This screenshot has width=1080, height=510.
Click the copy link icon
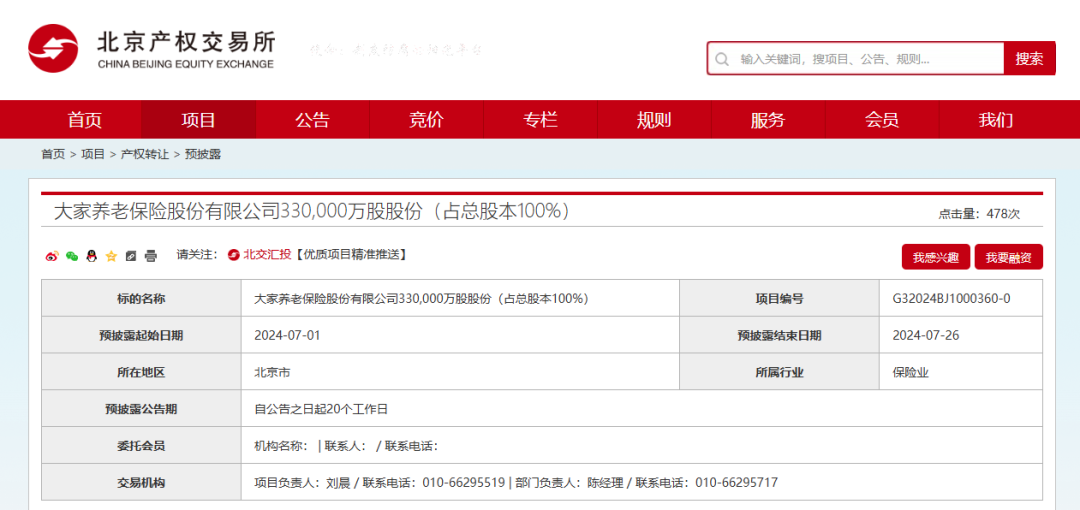coord(131,256)
